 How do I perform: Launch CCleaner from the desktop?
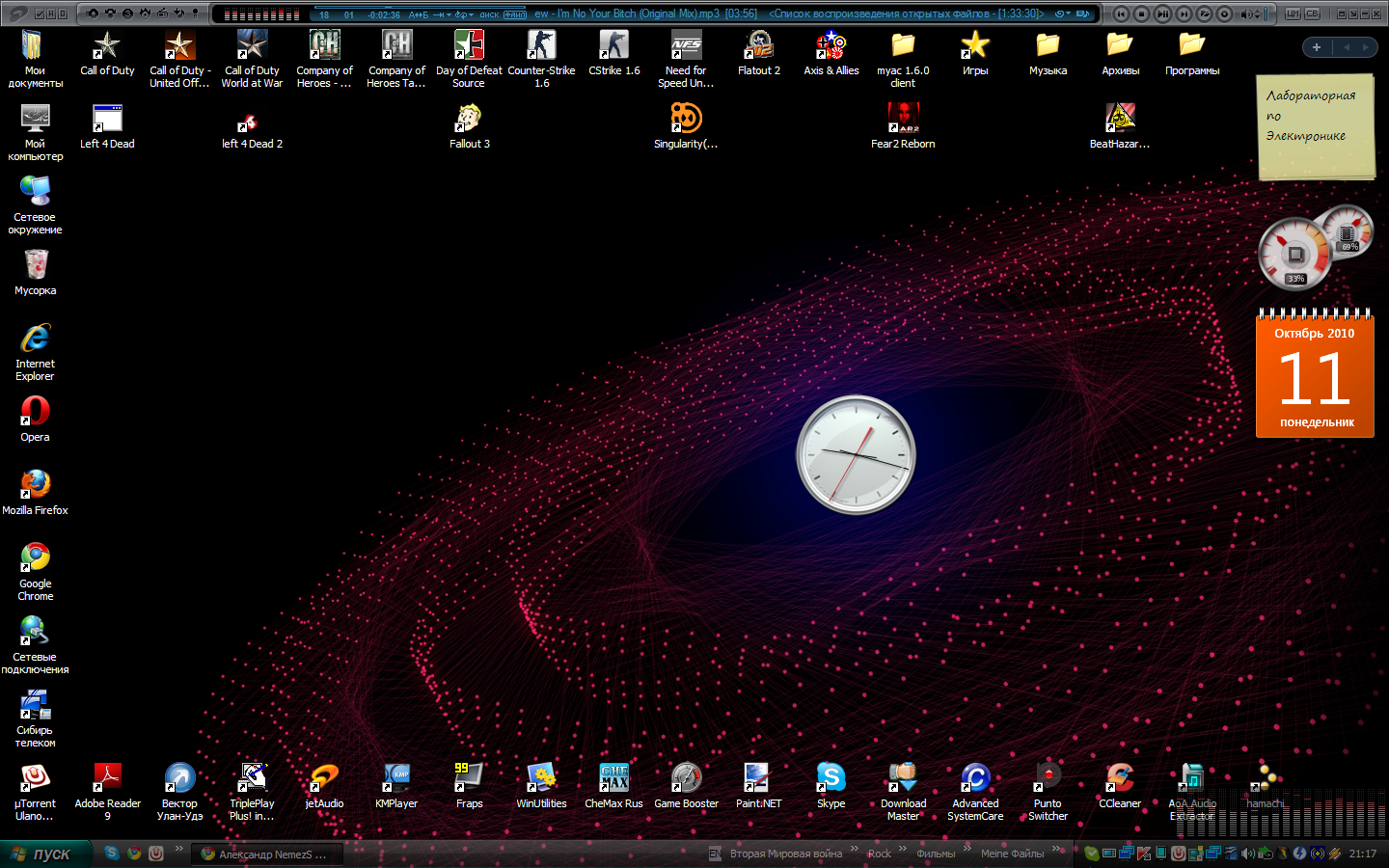[1119, 778]
